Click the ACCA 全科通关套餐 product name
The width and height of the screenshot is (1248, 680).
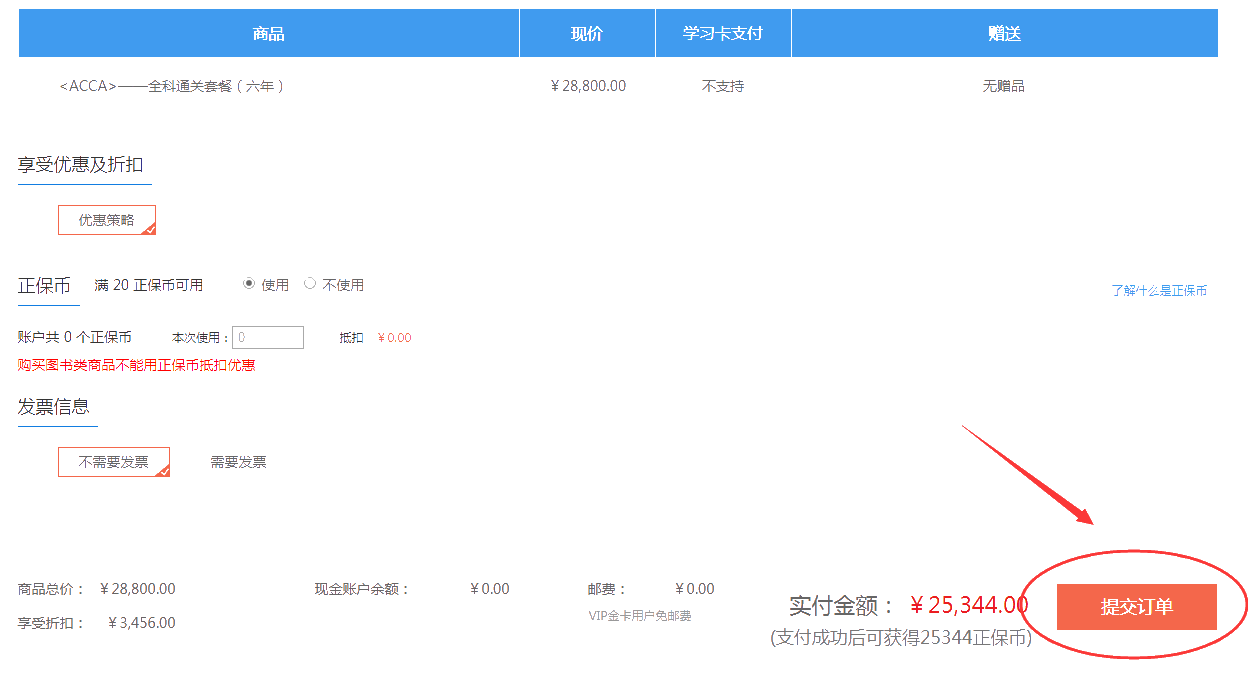[173, 87]
